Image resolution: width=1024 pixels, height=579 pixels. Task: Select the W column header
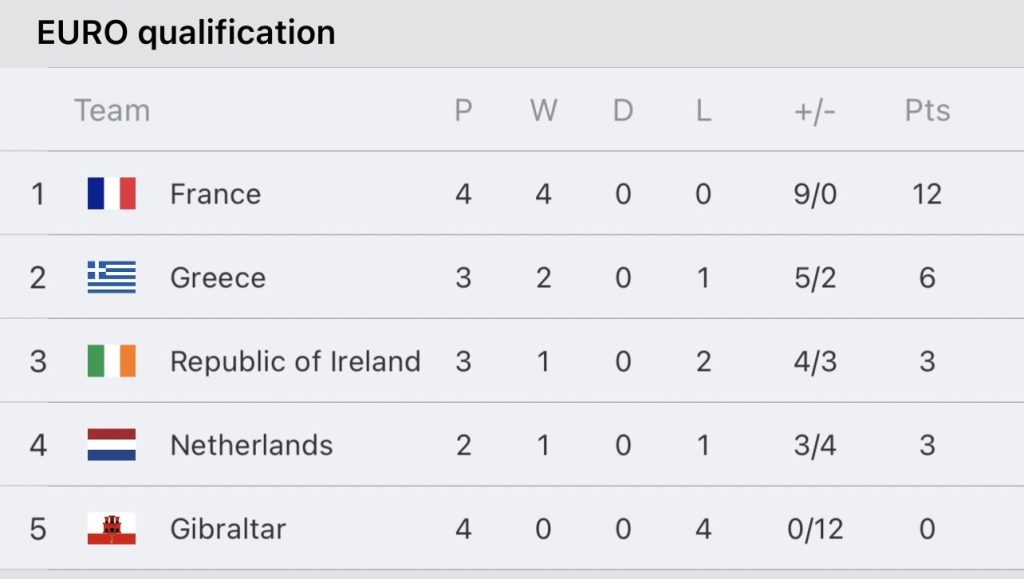tap(543, 110)
